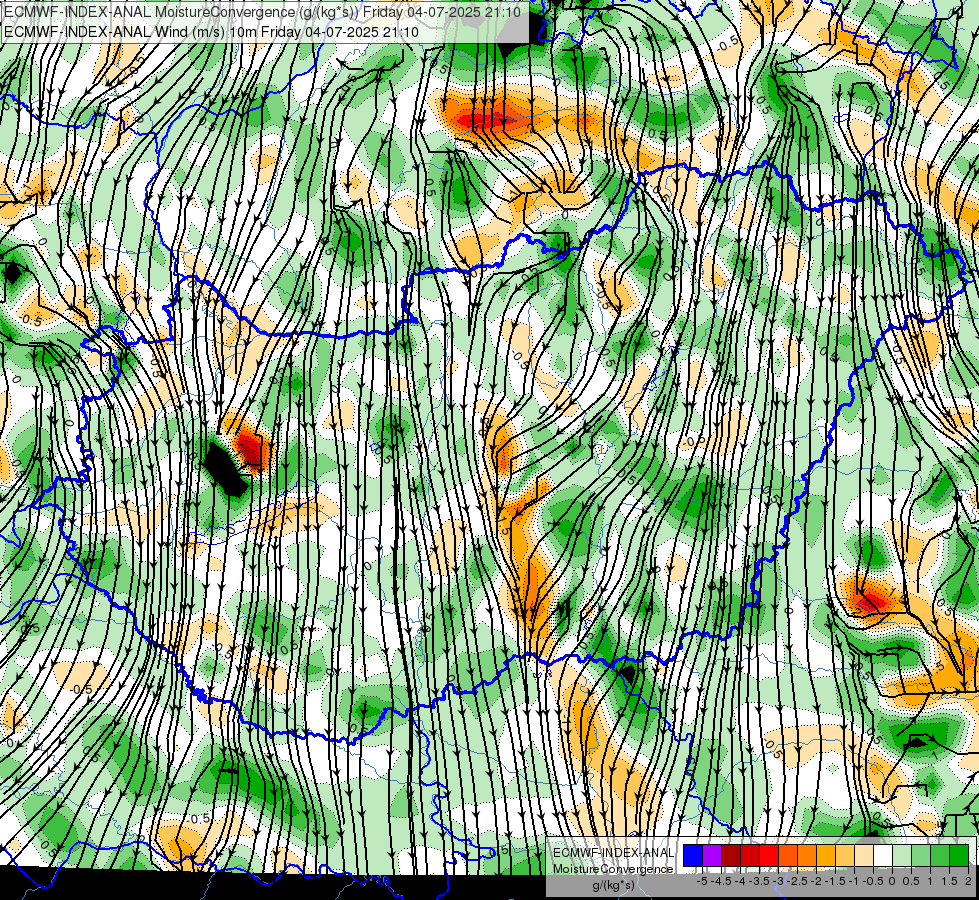The height and width of the screenshot is (900, 979).
Task: Click the legend scale value -1.5
Action: coord(835,881)
